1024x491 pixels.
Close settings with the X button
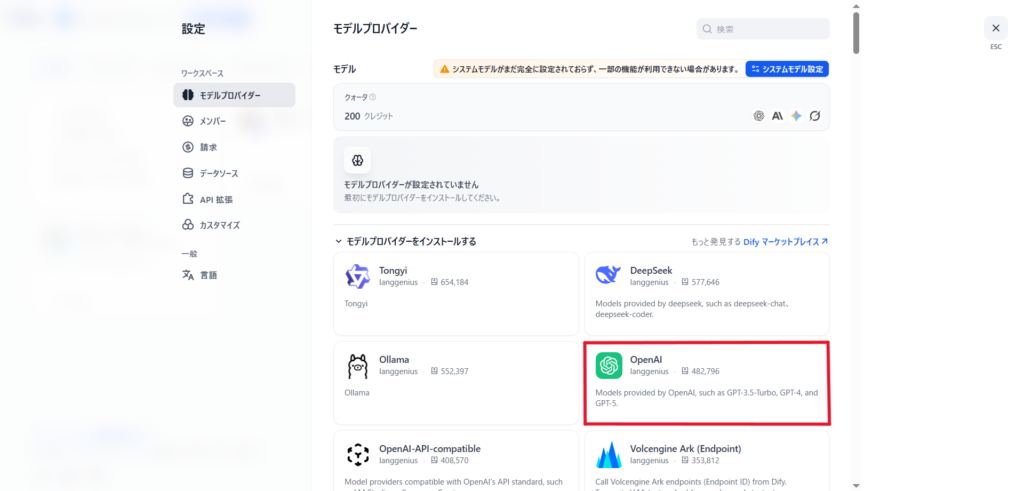995,28
